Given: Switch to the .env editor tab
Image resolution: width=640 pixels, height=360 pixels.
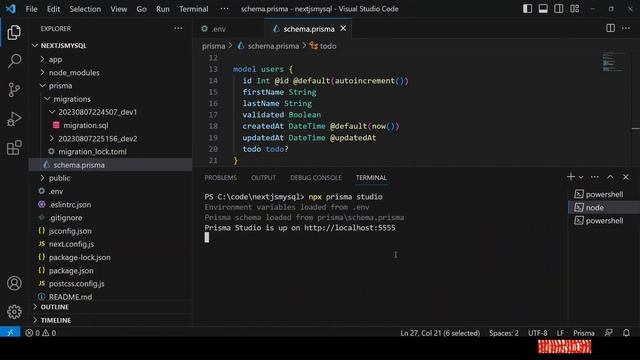Looking at the screenshot, I should point(229,29).
